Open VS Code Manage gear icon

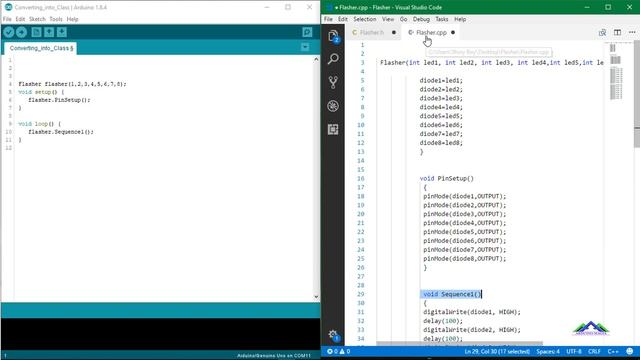333,335
